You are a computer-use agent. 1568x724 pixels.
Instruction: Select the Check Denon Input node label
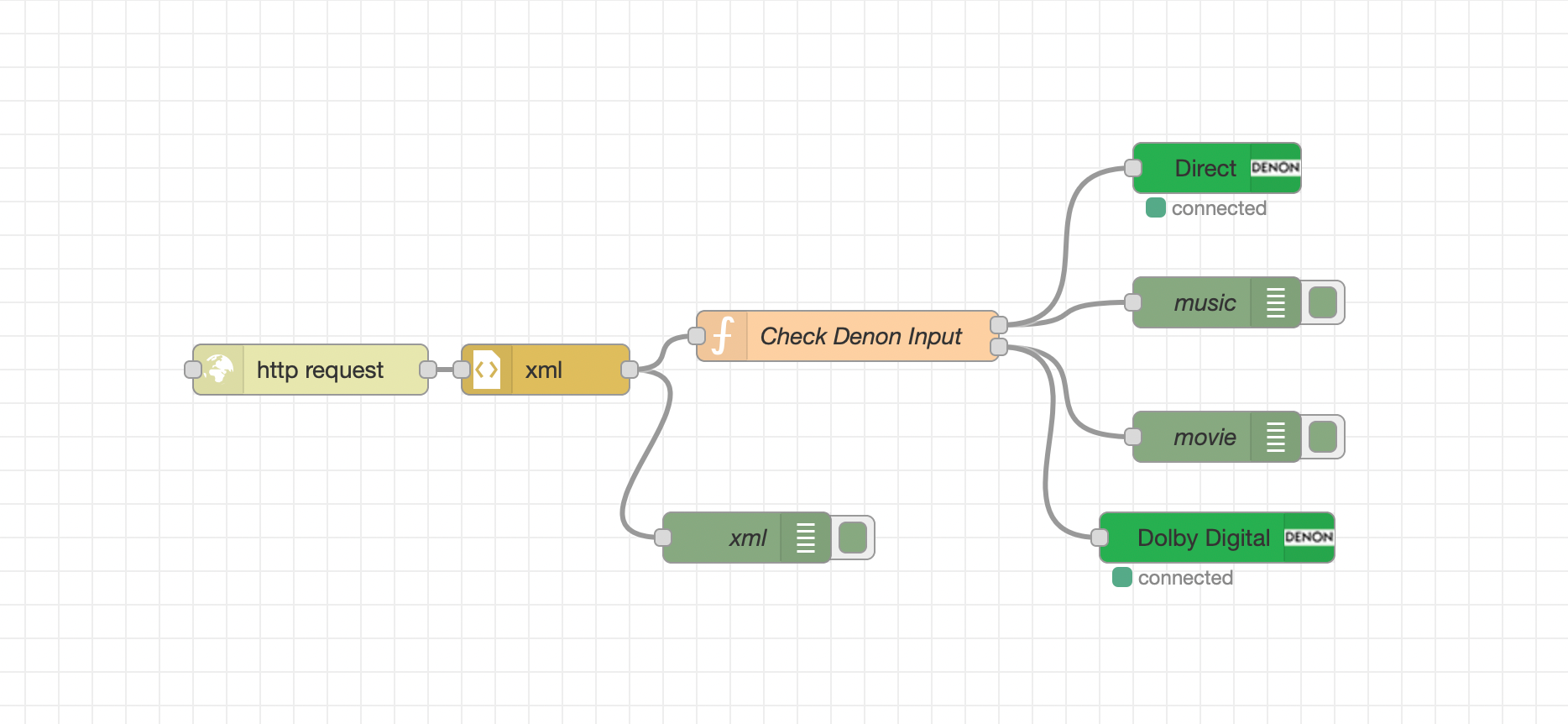pos(860,336)
